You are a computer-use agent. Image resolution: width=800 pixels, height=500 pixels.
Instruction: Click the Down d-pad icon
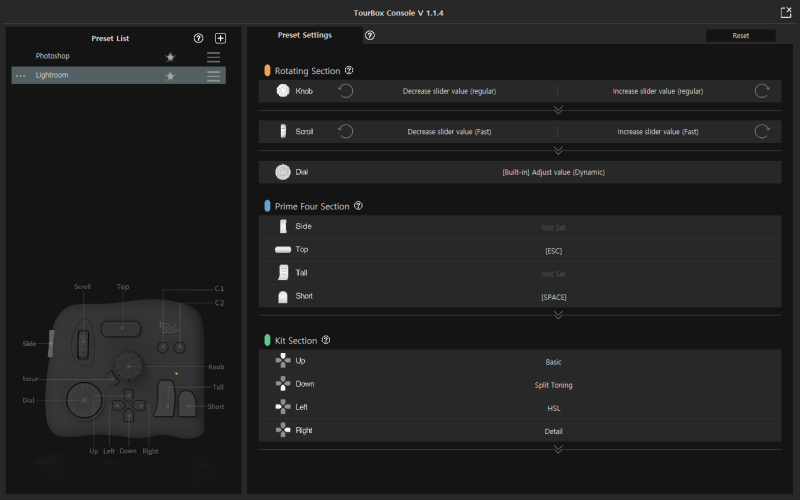click(283, 384)
